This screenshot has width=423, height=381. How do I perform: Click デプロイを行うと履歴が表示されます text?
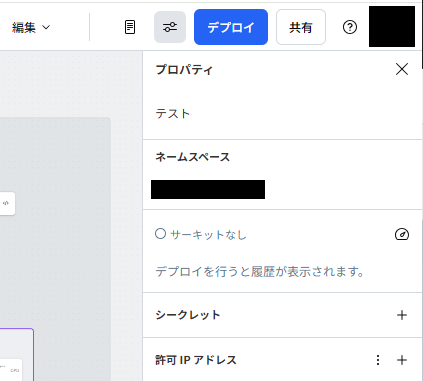click(260, 271)
